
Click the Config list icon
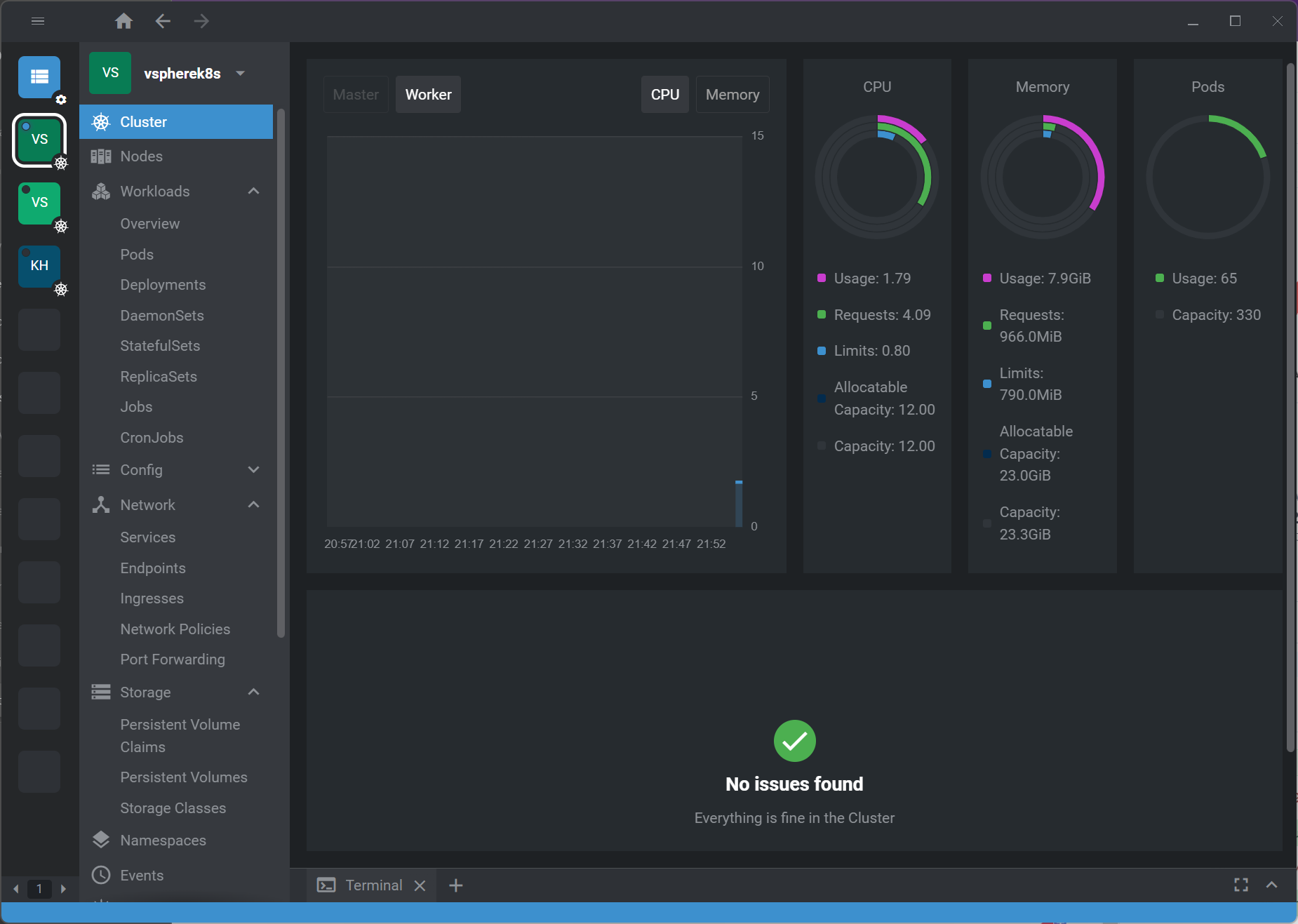coord(101,469)
